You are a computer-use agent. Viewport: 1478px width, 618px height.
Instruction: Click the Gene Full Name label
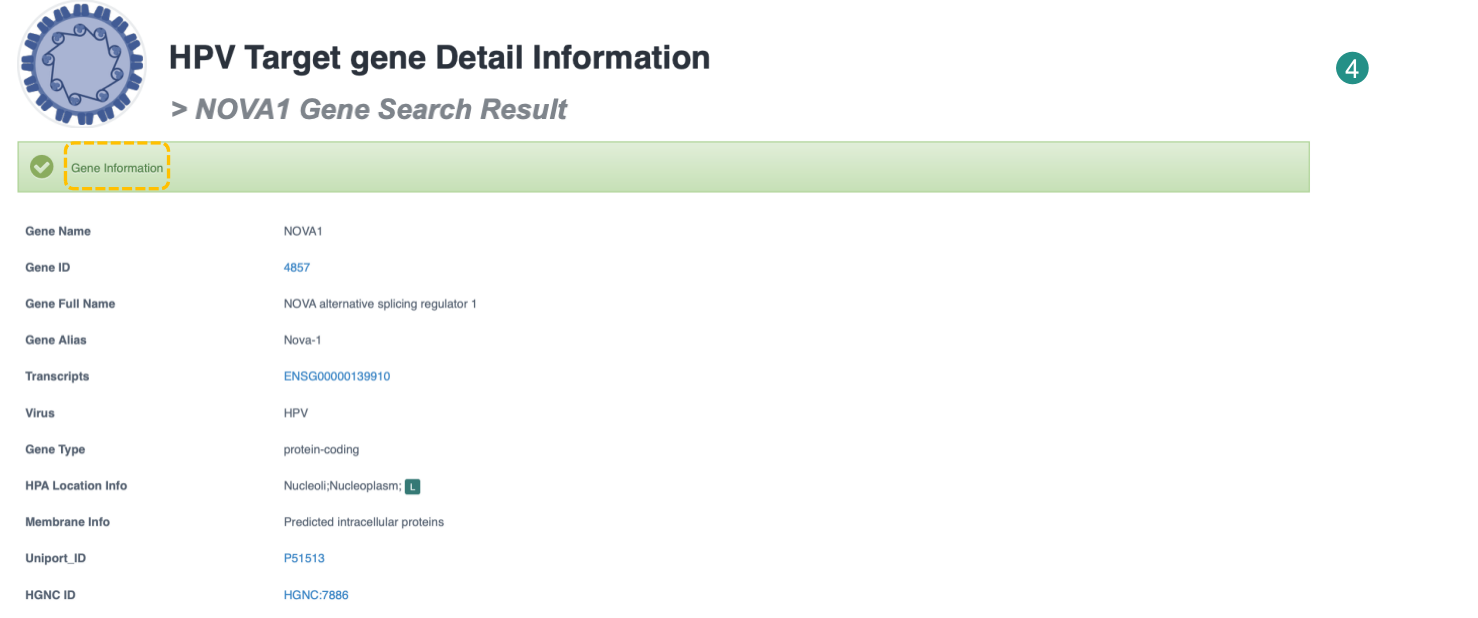tap(70, 304)
